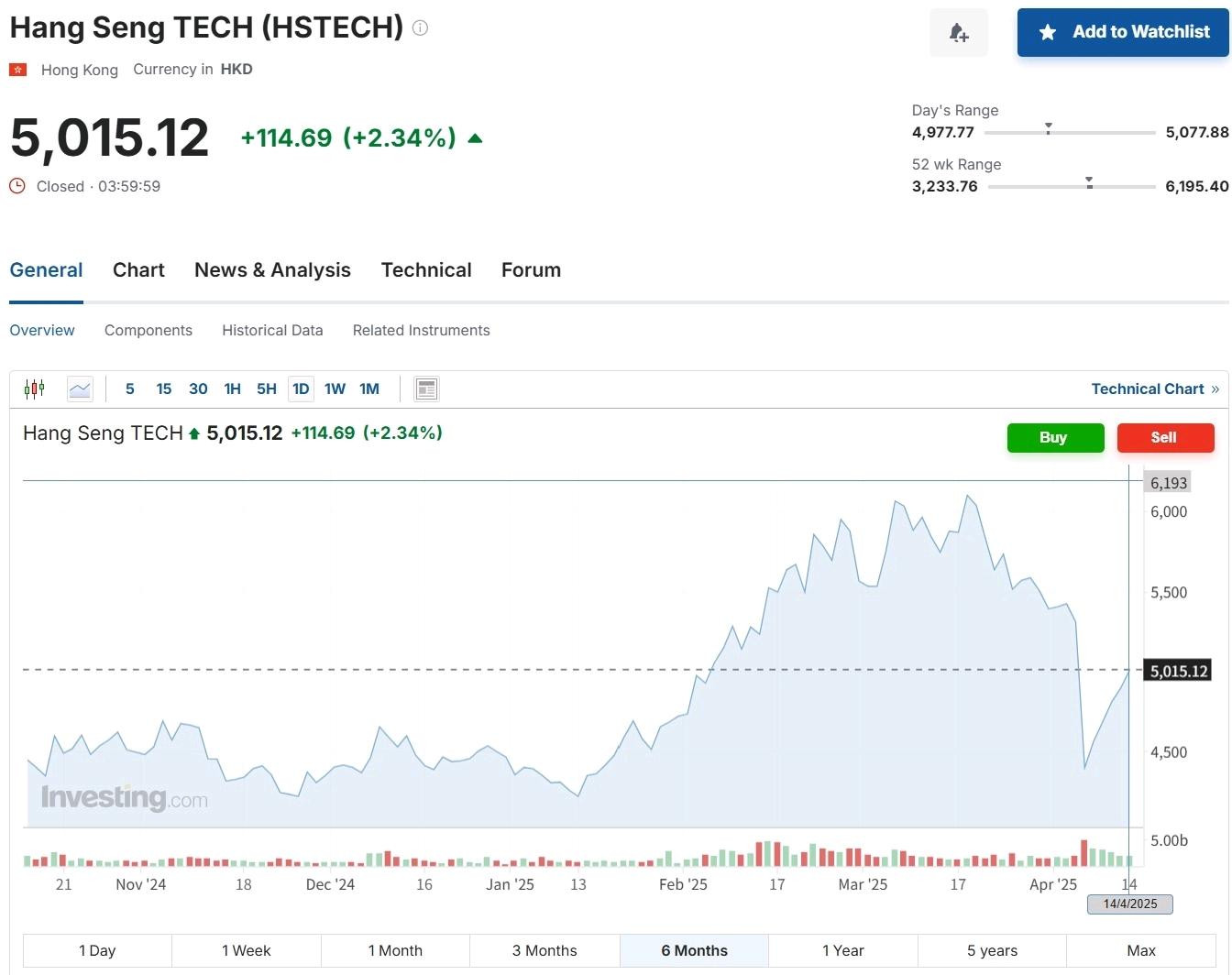
Task: Open the News & Analysis tab
Action: pyautogui.click(x=272, y=270)
